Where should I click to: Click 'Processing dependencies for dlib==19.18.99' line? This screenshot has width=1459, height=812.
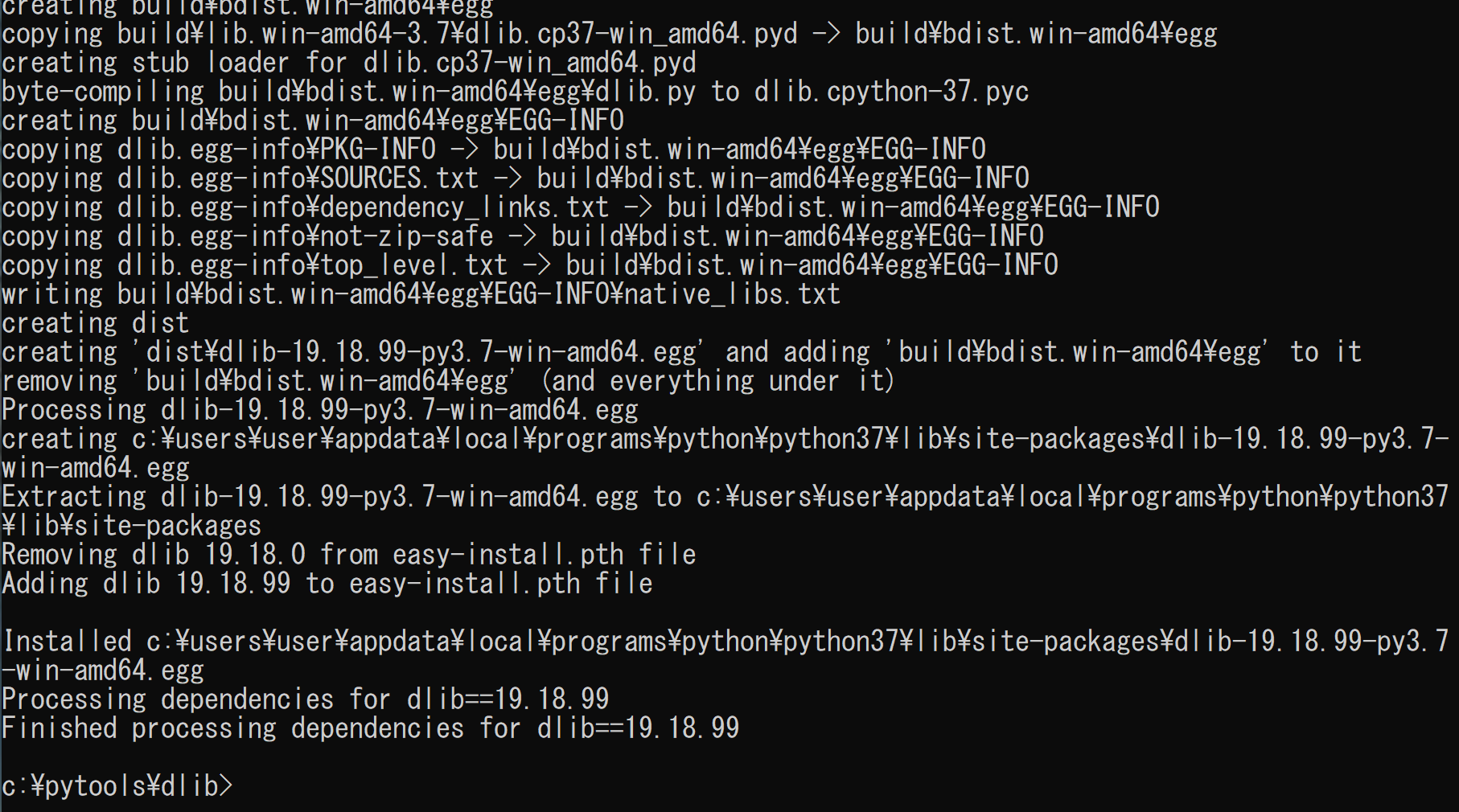pyautogui.click(x=305, y=699)
